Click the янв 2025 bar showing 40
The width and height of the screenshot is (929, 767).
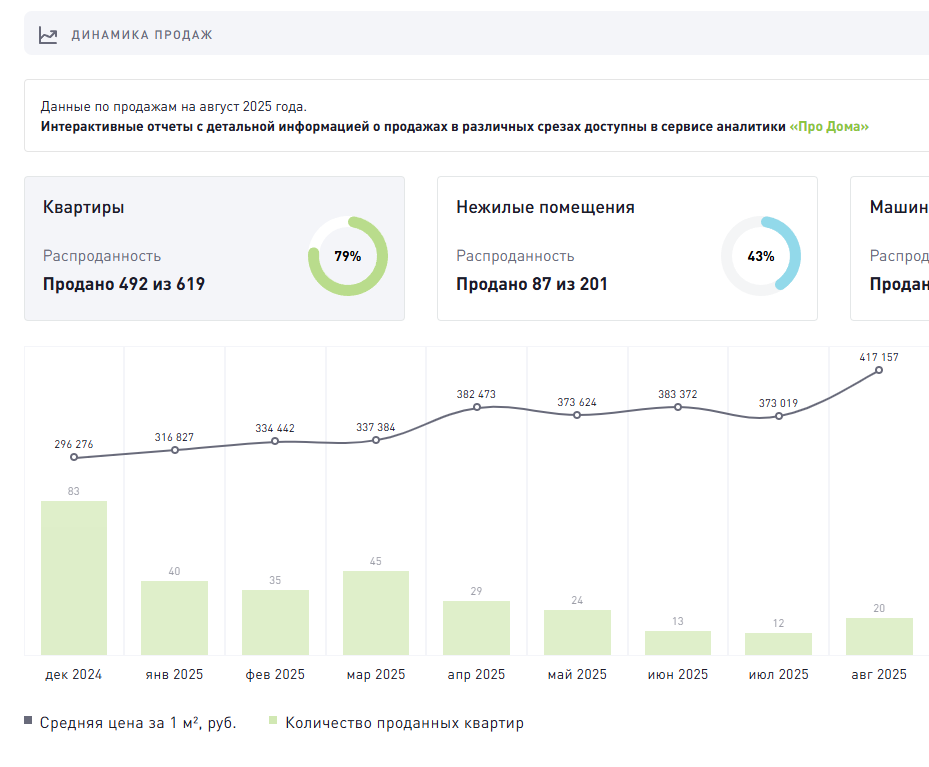point(175,618)
